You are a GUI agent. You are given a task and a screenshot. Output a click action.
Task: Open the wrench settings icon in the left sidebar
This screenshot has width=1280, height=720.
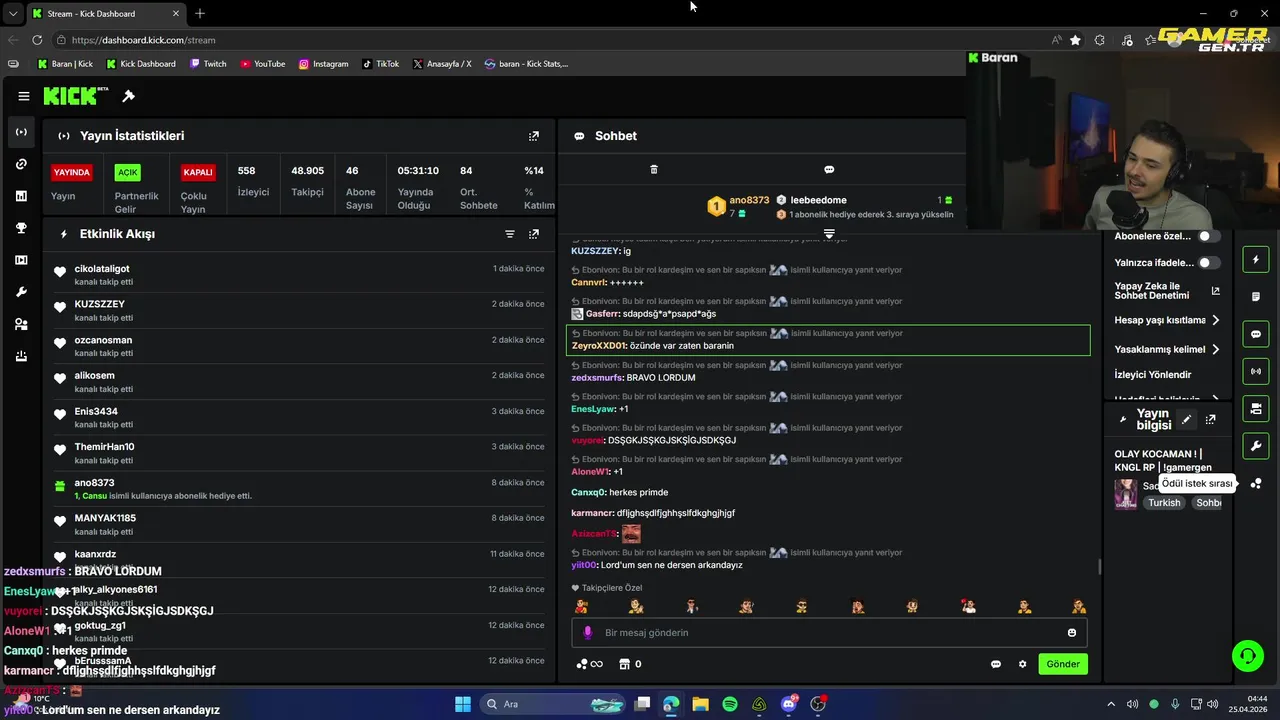[21, 292]
